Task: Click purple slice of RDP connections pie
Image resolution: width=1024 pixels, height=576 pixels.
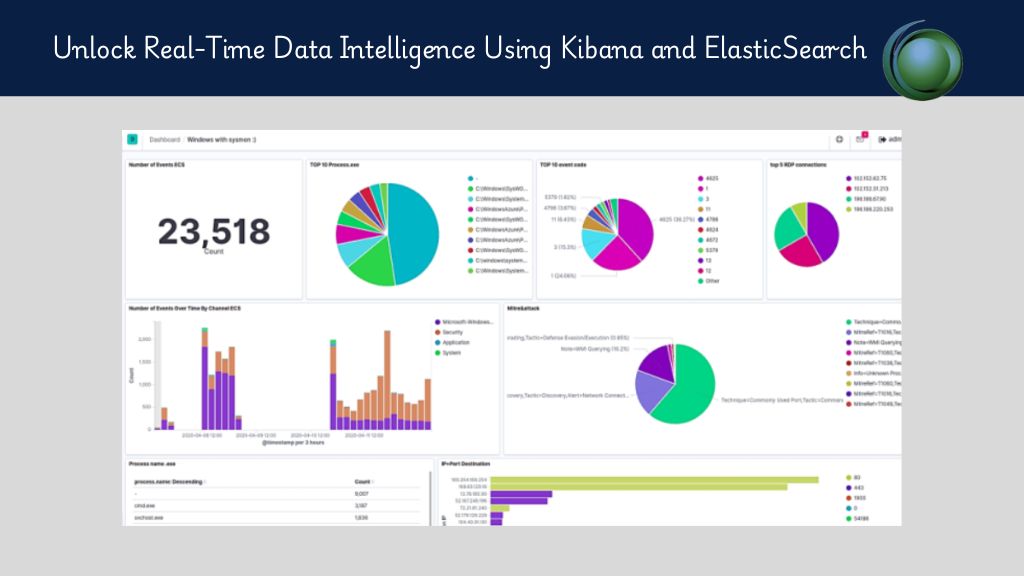Action: click(824, 229)
